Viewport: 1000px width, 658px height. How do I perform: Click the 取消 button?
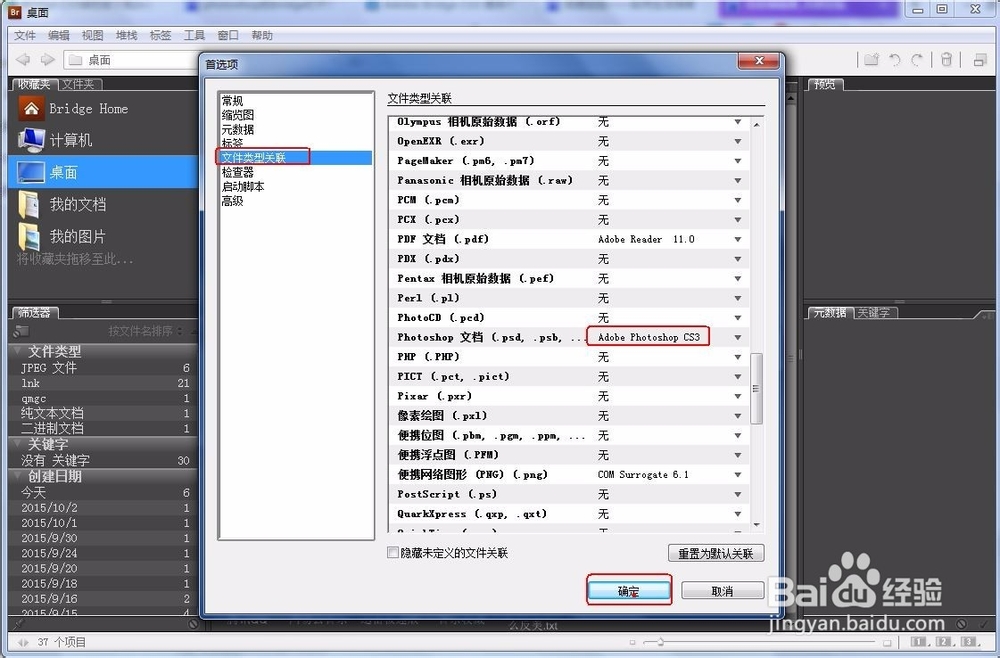(722, 591)
